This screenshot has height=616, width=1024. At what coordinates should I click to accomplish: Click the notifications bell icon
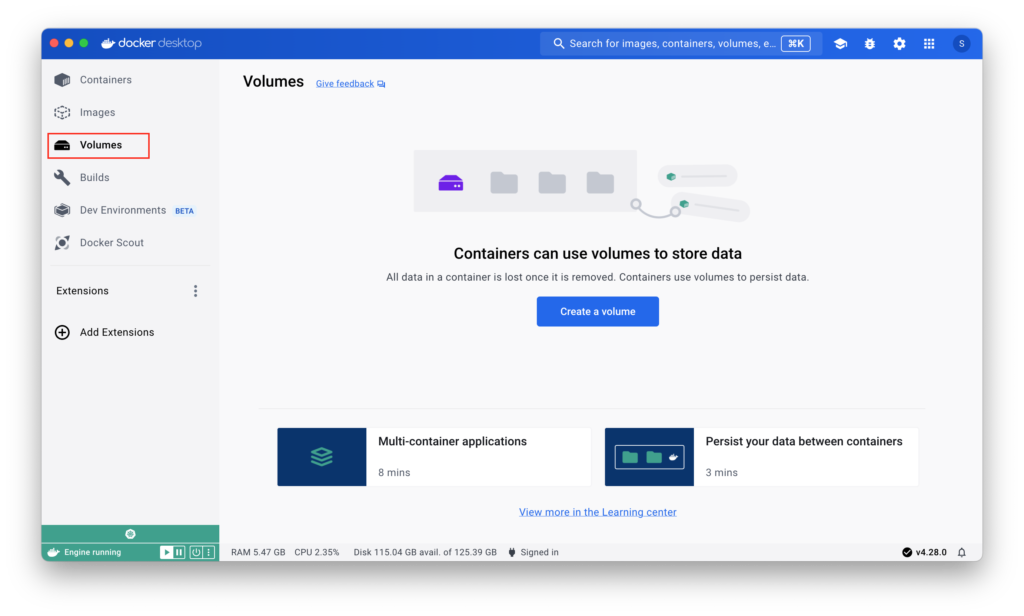(962, 552)
